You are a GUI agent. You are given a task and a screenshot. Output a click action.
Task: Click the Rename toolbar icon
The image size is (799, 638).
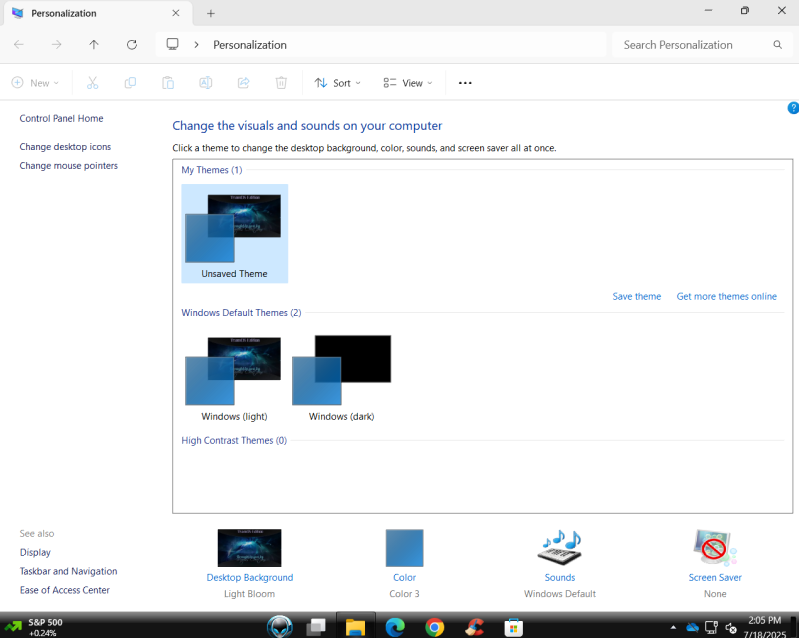[205, 83]
